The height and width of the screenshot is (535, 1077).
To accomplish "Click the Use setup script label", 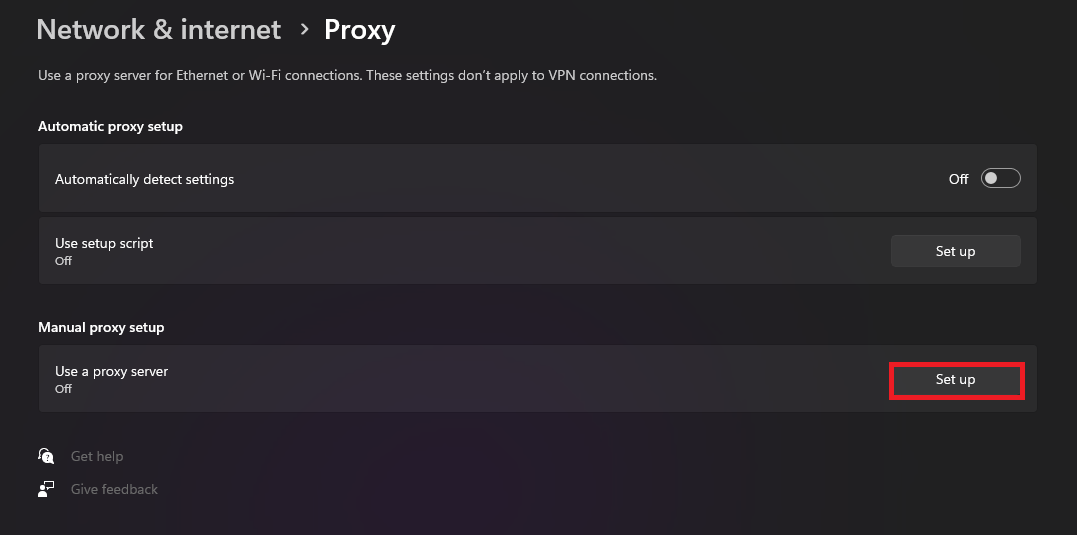I will [x=104, y=243].
